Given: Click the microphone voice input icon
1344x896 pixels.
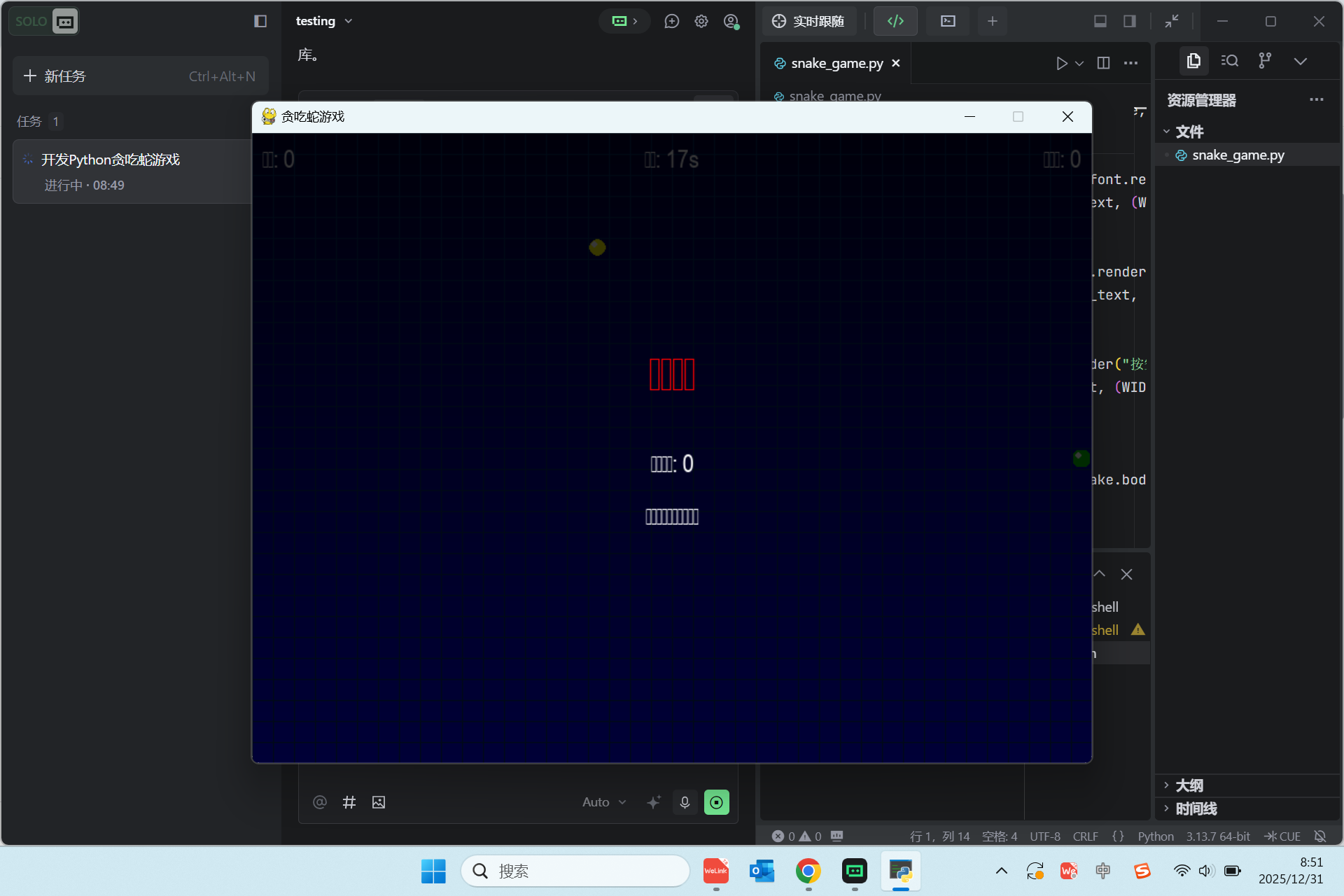Looking at the screenshot, I should pyautogui.click(x=685, y=802).
